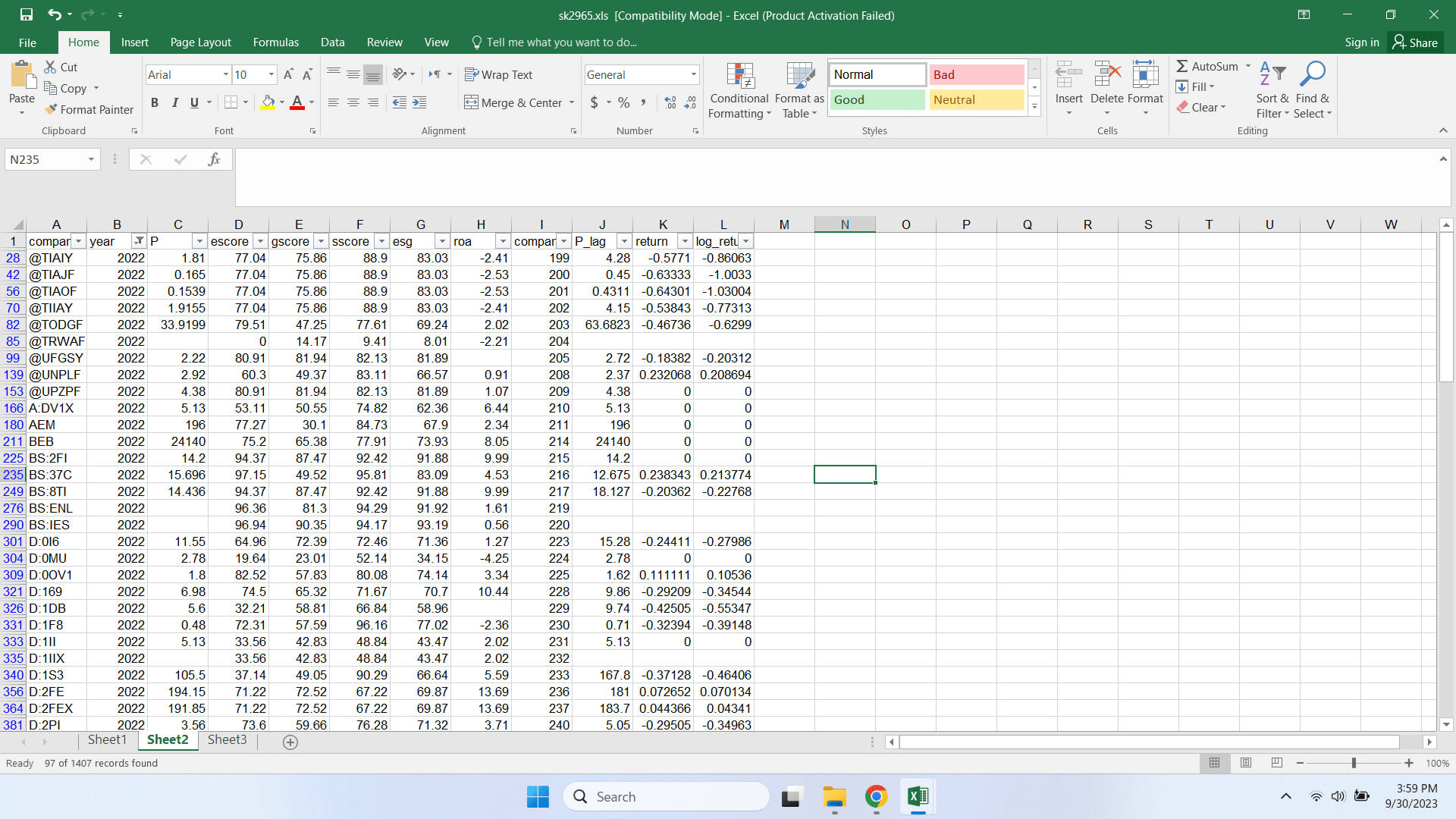Click the yellow fill color swatch button
Image resolution: width=1456 pixels, height=819 pixels.
click(268, 102)
